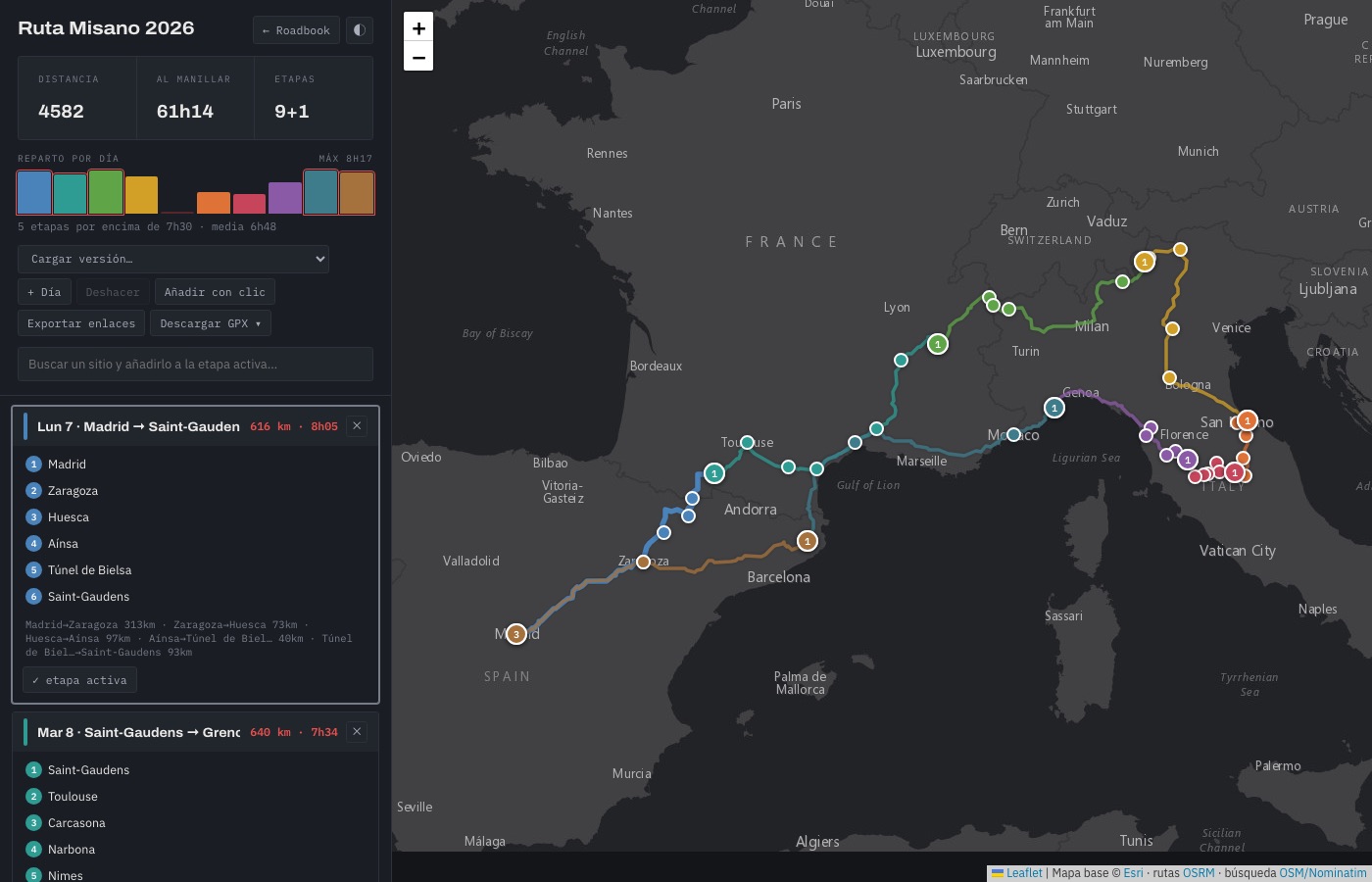Open the Cargar versión dropdown
Viewport: 1372px width, 882px height.
pyautogui.click(x=173, y=259)
